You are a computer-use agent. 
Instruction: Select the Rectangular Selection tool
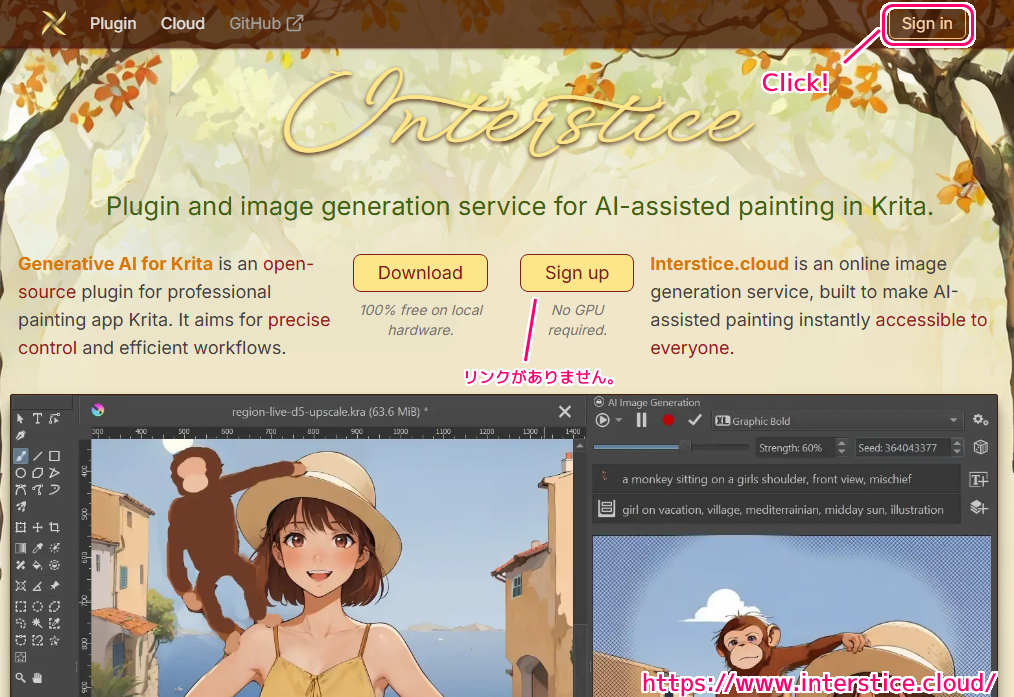(20, 606)
